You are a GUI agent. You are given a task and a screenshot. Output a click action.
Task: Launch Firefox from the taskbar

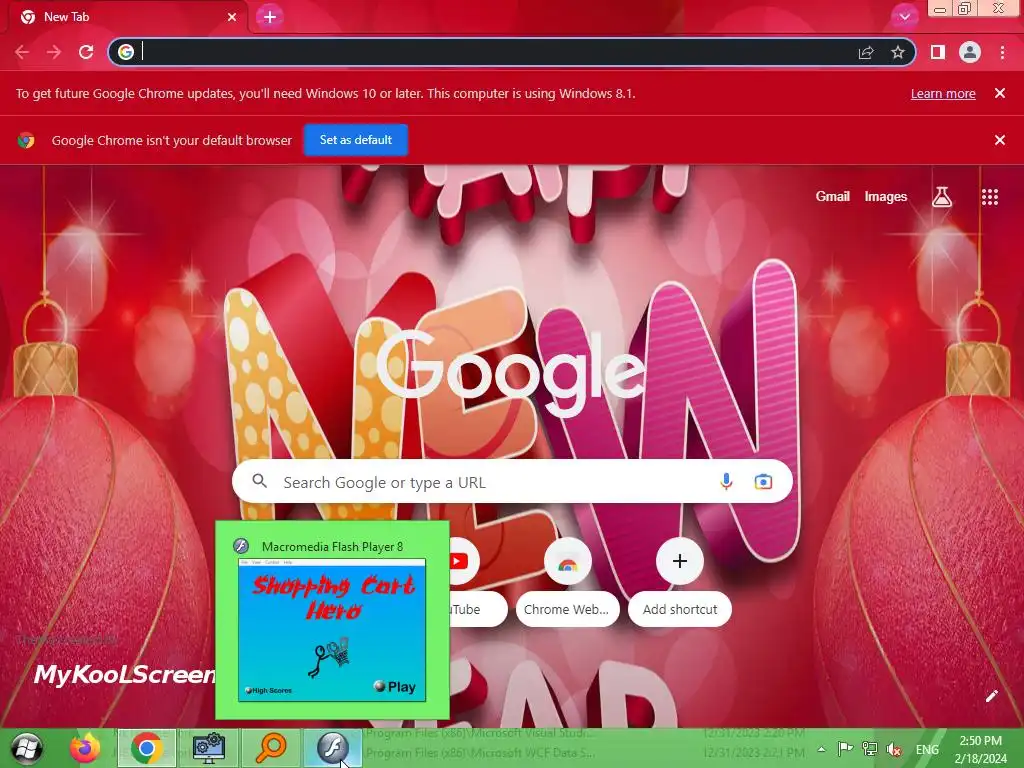pos(86,748)
